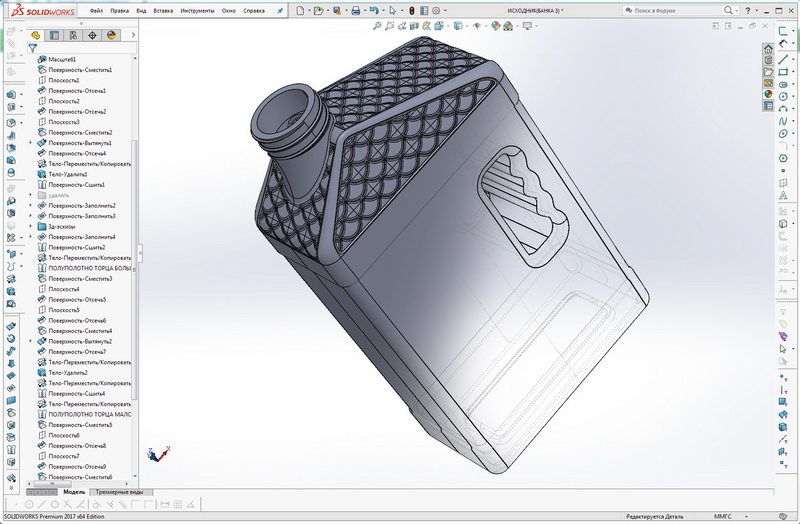Click the Section View icon
Screen dimensions: 800x524
pos(414,26)
